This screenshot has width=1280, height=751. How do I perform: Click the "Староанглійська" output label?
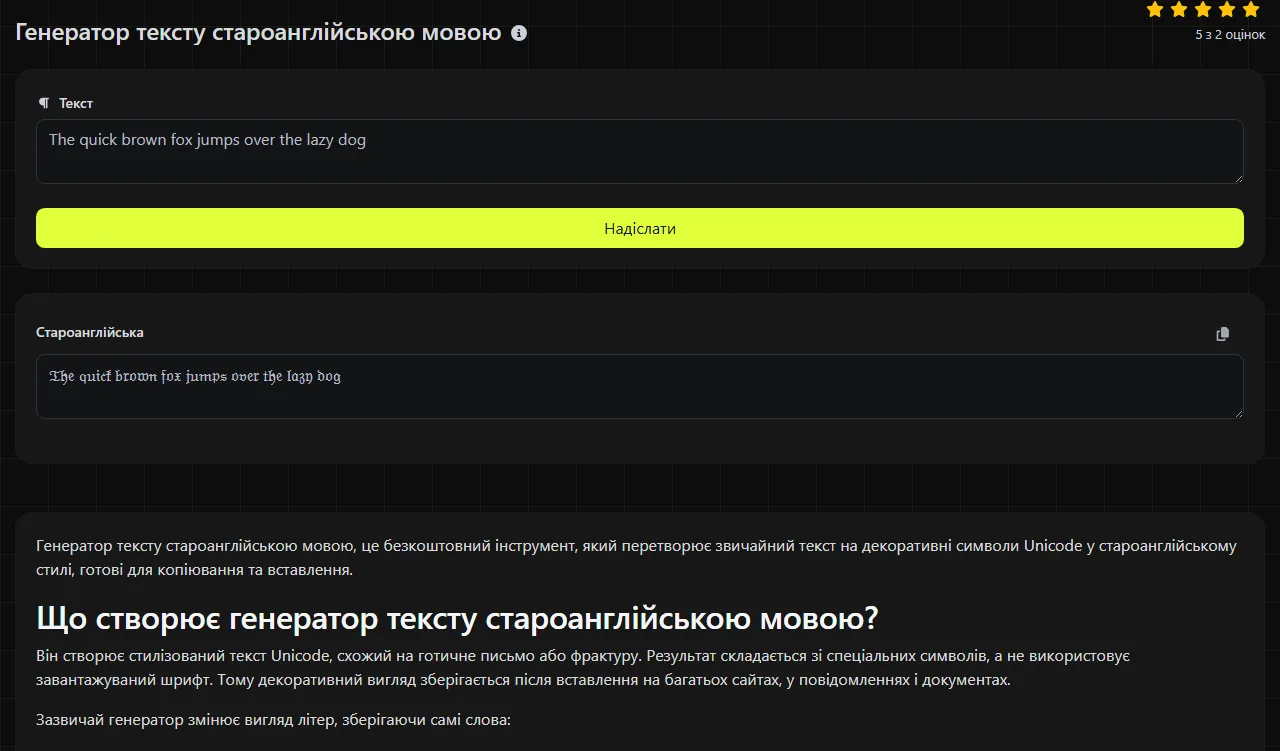(90, 332)
